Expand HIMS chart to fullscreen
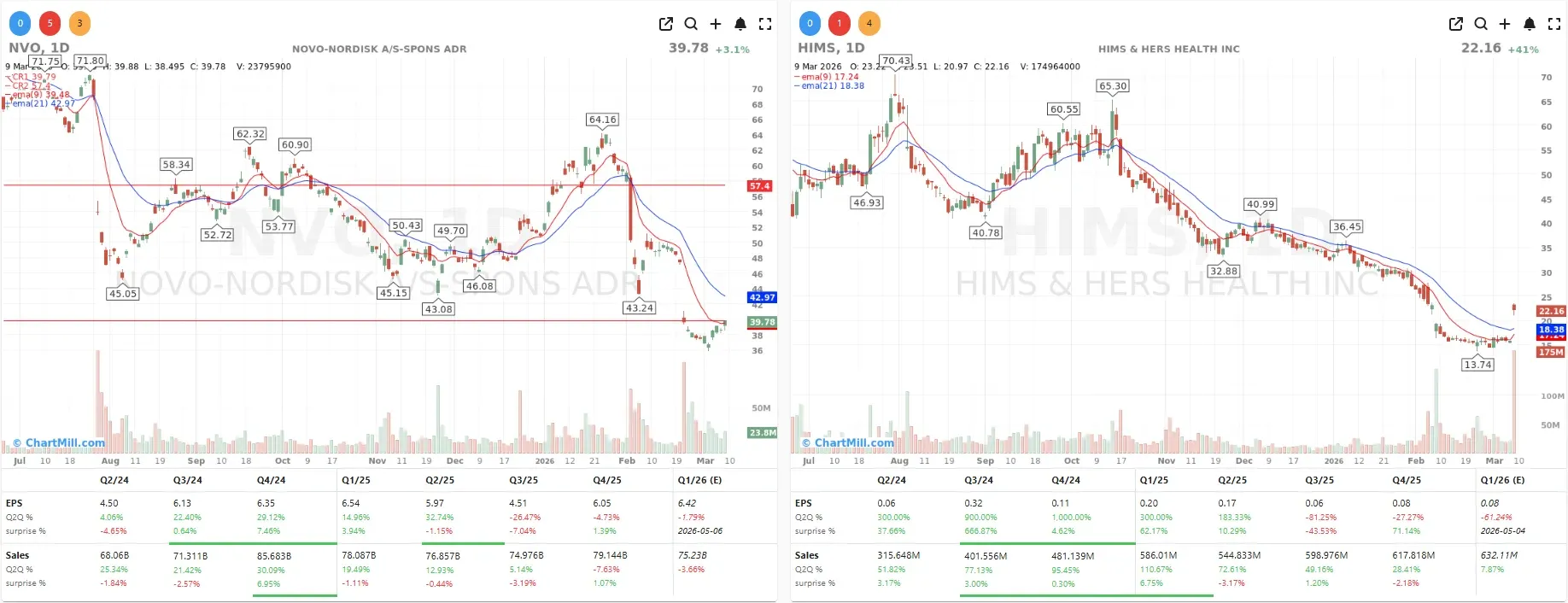Viewport: 1568px width, 603px height. pos(1554,24)
